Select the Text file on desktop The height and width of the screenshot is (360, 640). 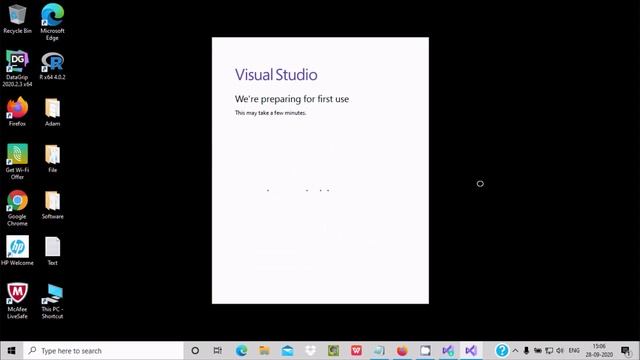52,251
